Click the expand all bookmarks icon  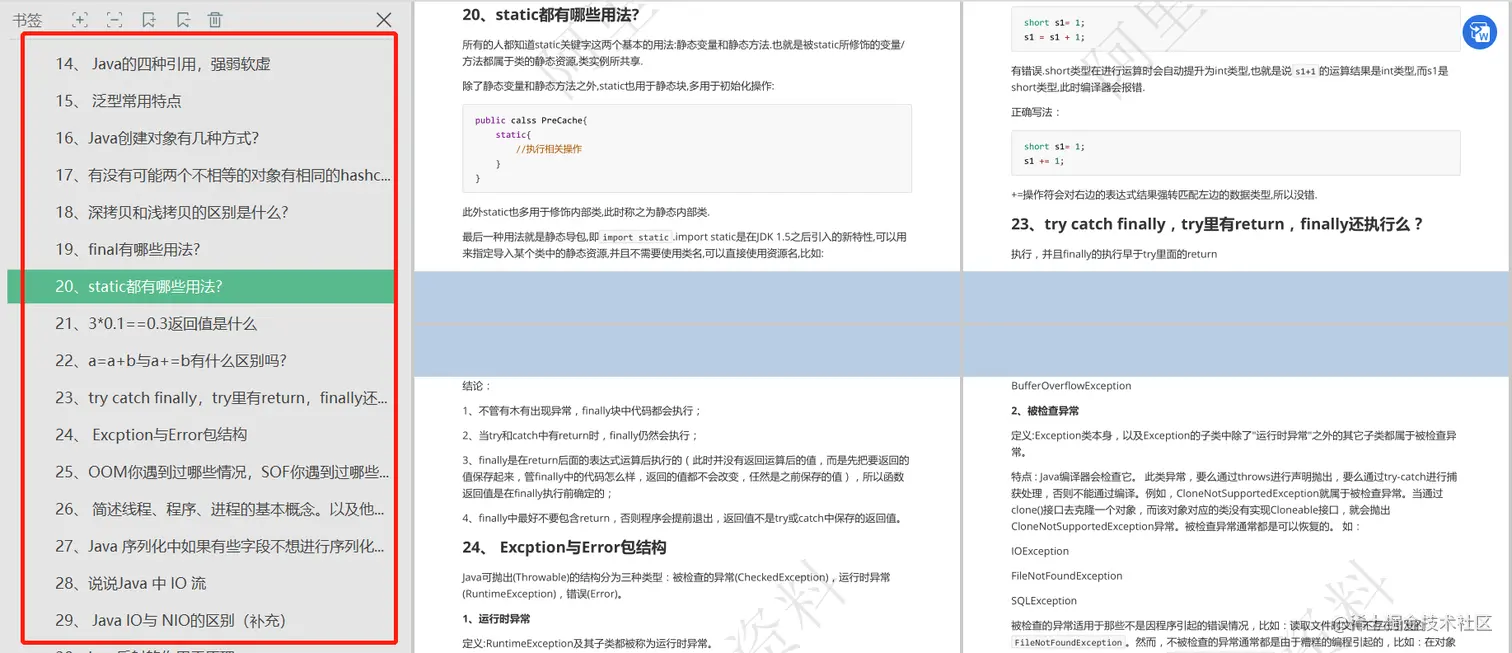pos(81,19)
